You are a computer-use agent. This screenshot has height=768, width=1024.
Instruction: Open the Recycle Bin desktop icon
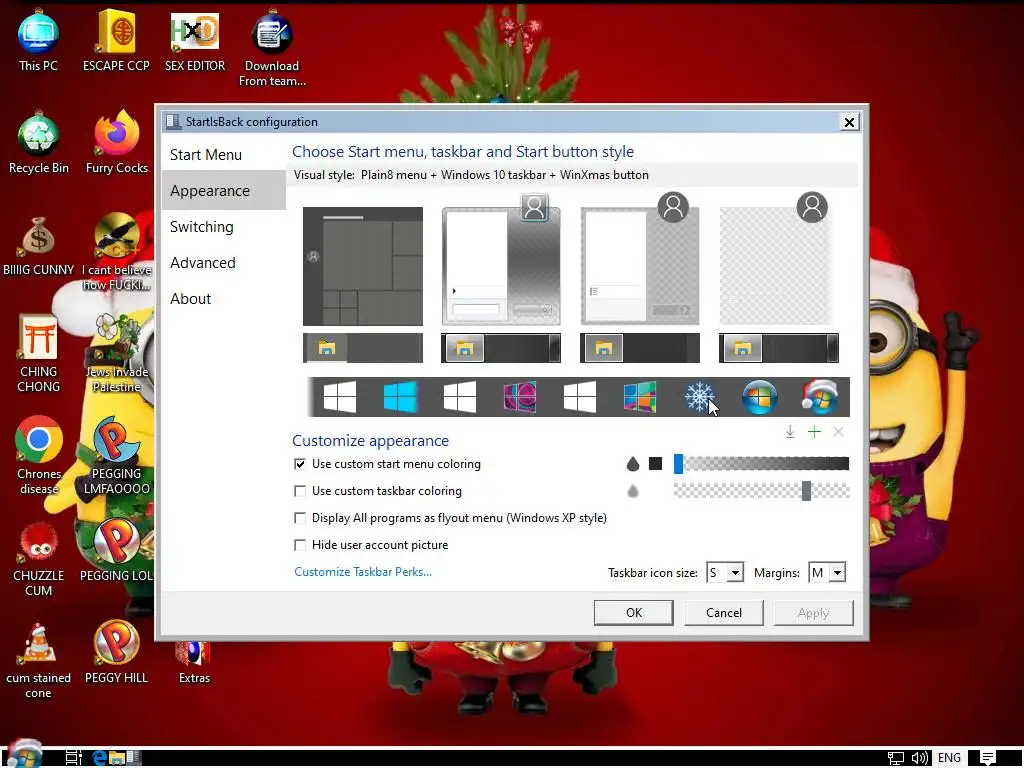pos(39,142)
